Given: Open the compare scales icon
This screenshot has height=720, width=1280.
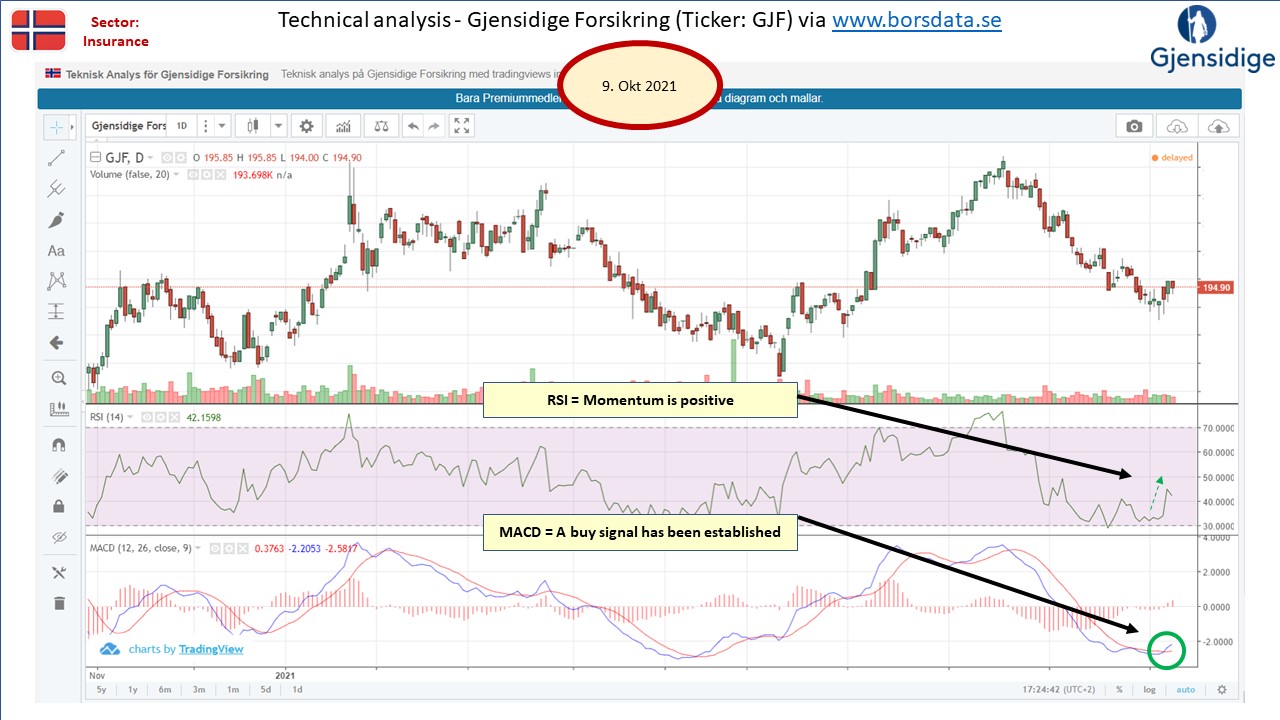Looking at the screenshot, I should (x=380, y=126).
